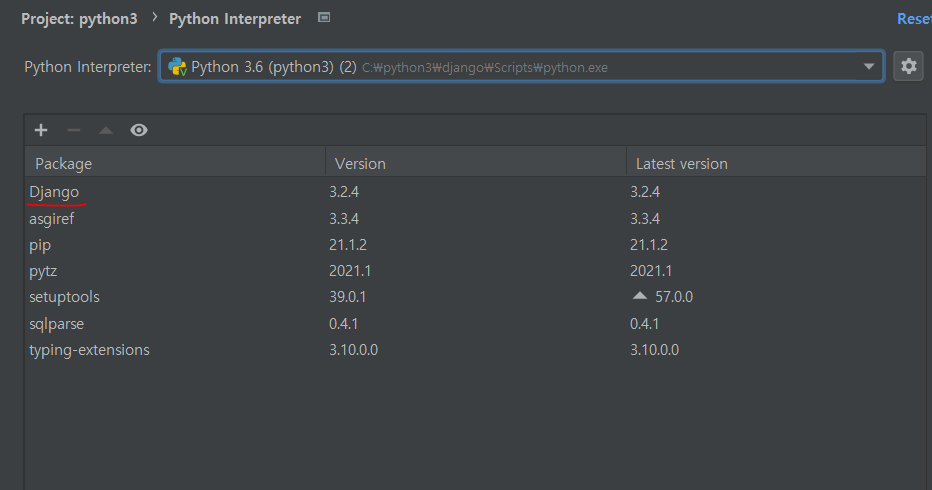The height and width of the screenshot is (490, 932).
Task: Click the upgrade arrow next to 57.0.0
Action: tap(640, 296)
